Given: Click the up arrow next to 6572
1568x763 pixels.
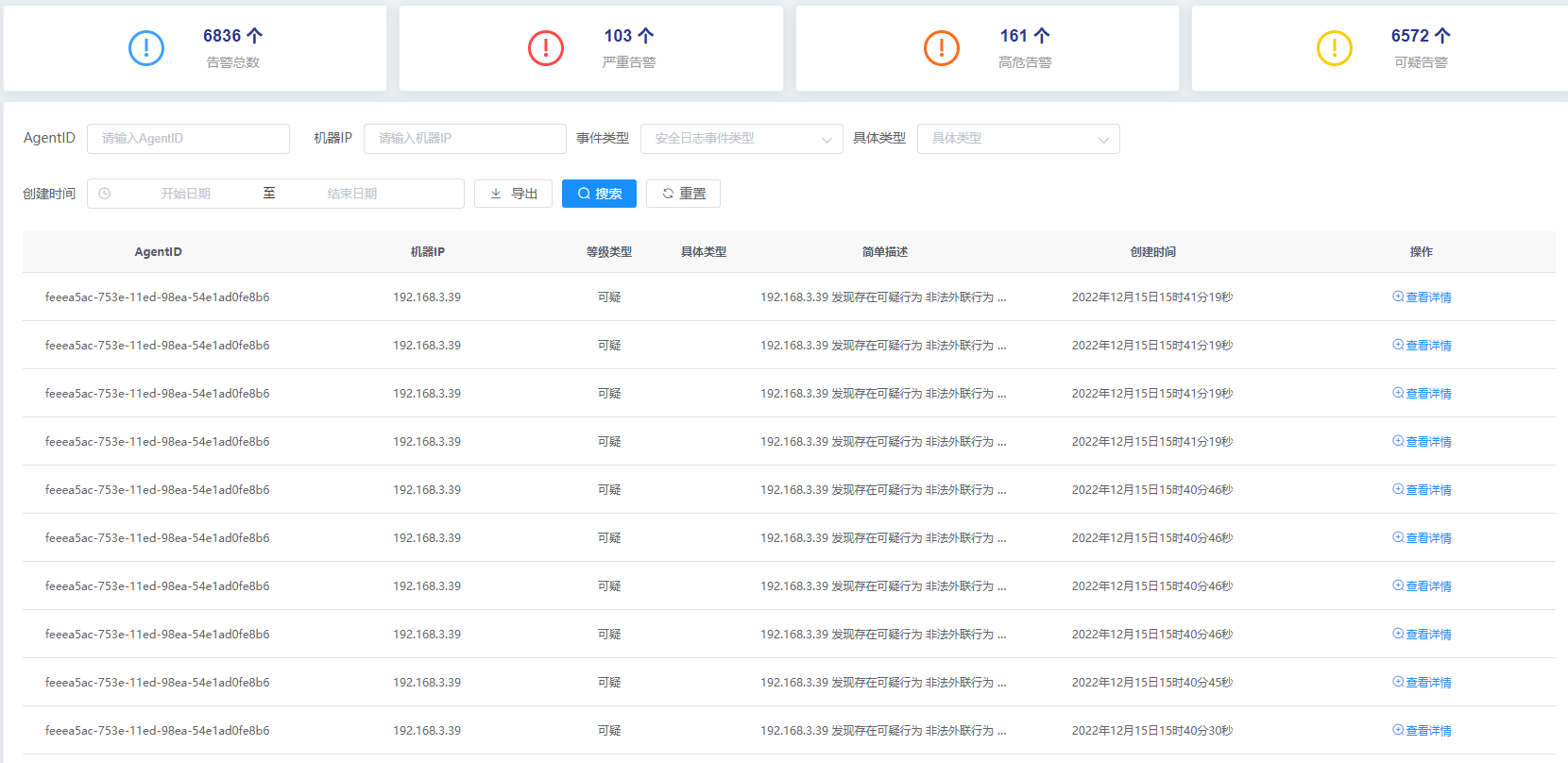Looking at the screenshot, I should 1442,36.
